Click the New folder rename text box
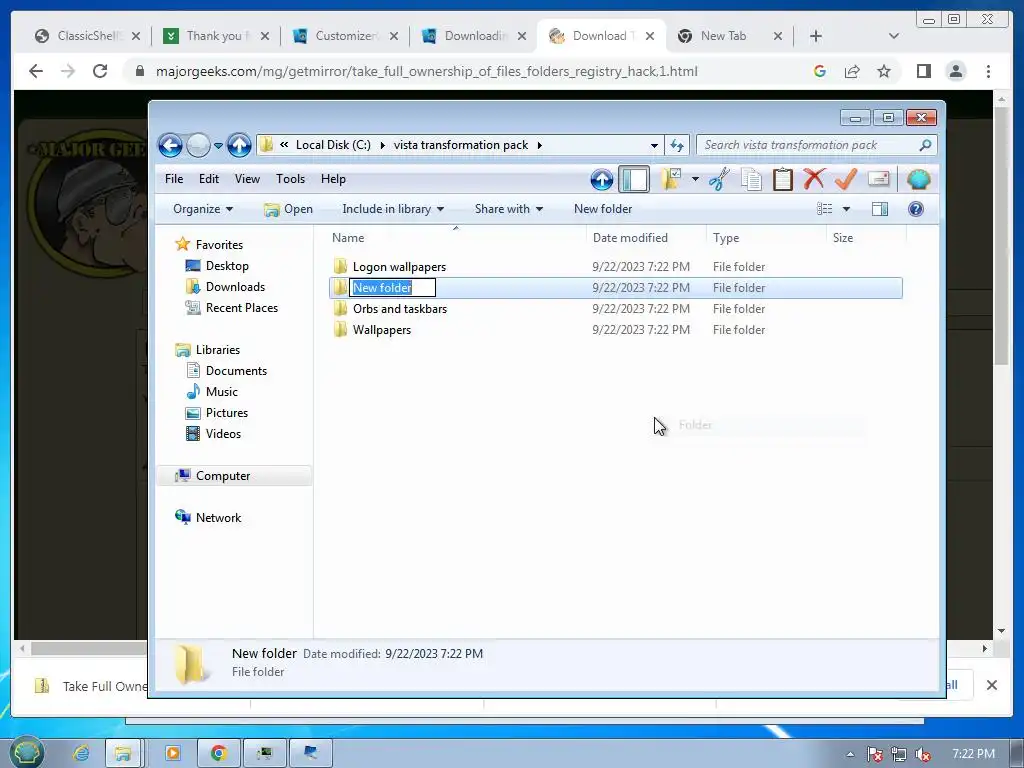 [x=392, y=288]
